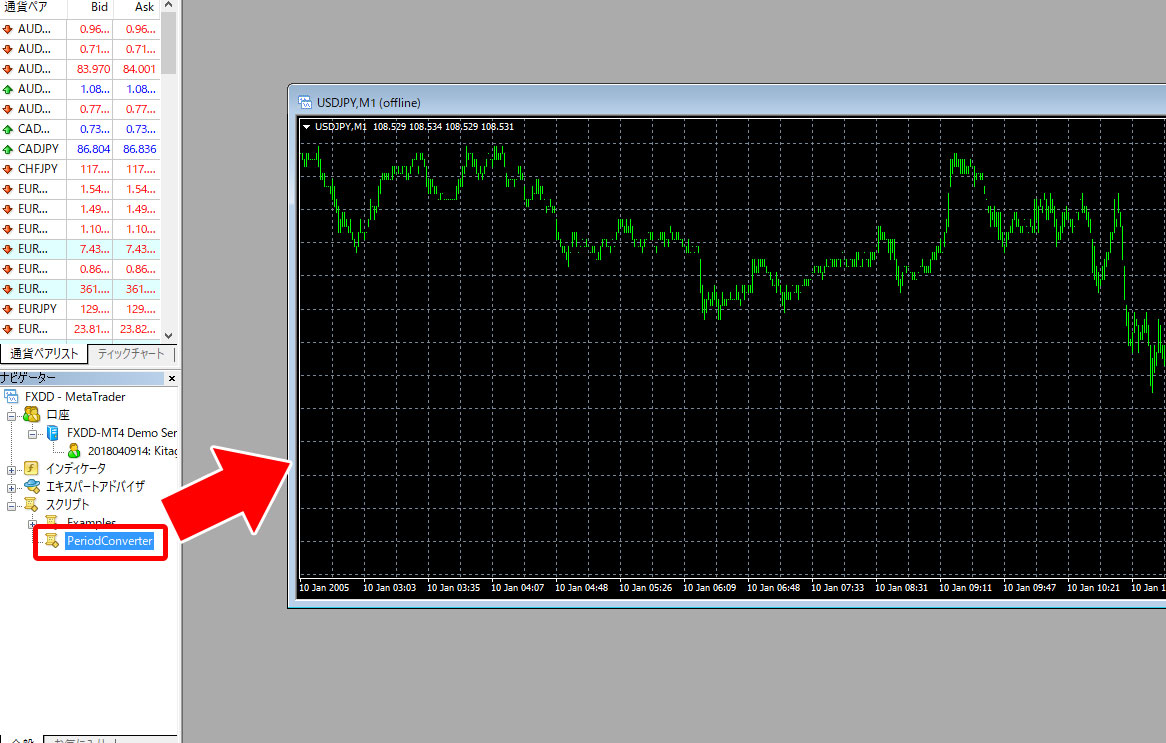Click the スクリプト folder icon
Screen dimensions: 1166x743
point(31,505)
